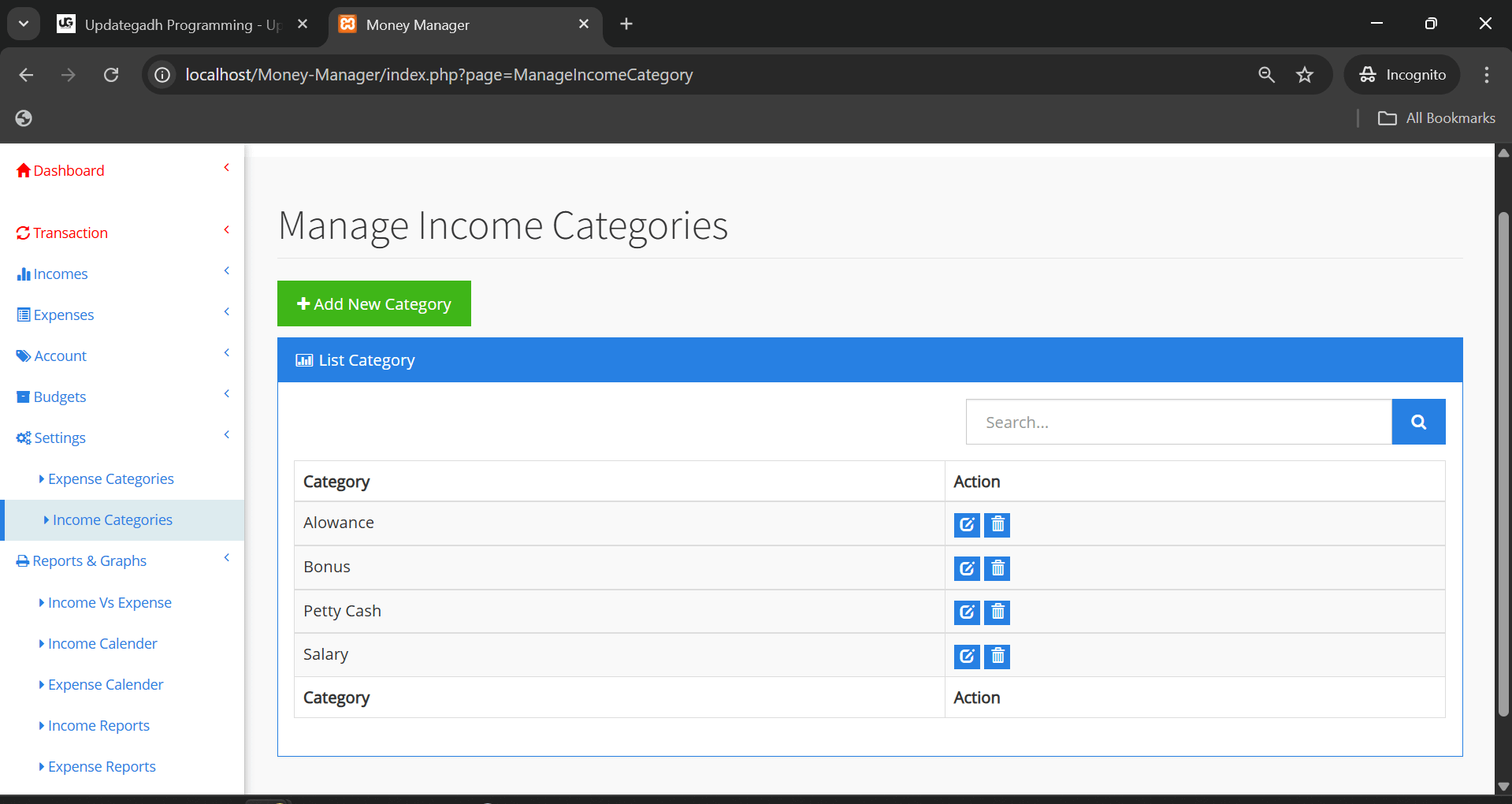The height and width of the screenshot is (804, 1512).
Task: Delete the Alowance category trash icon
Action: coord(997,524)
